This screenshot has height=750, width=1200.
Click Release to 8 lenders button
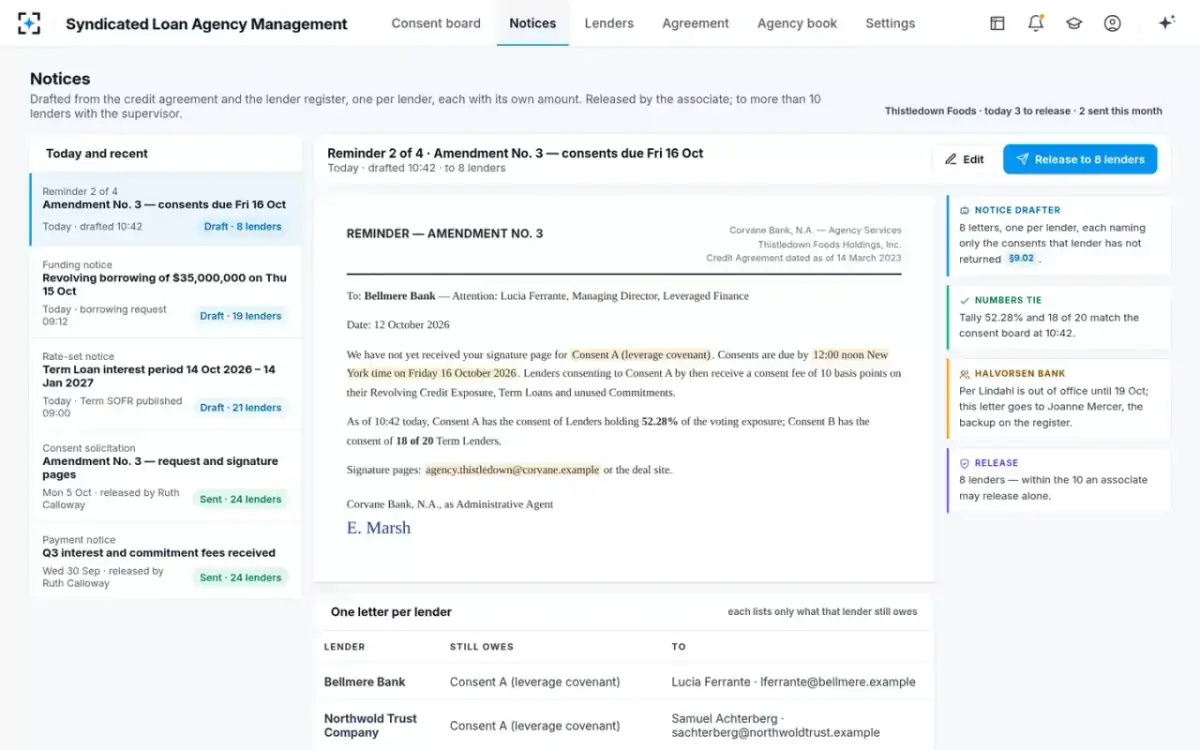[1080, 159]
